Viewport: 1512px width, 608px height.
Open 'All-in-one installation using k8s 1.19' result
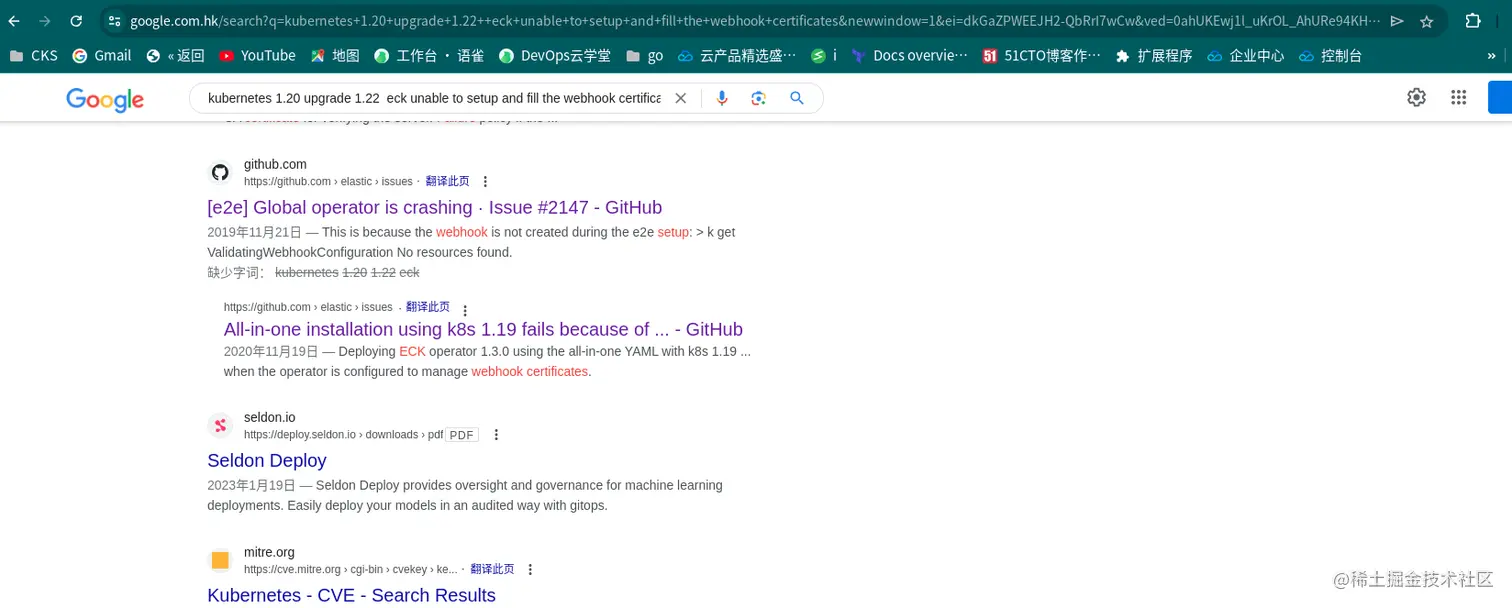point(483,329)
